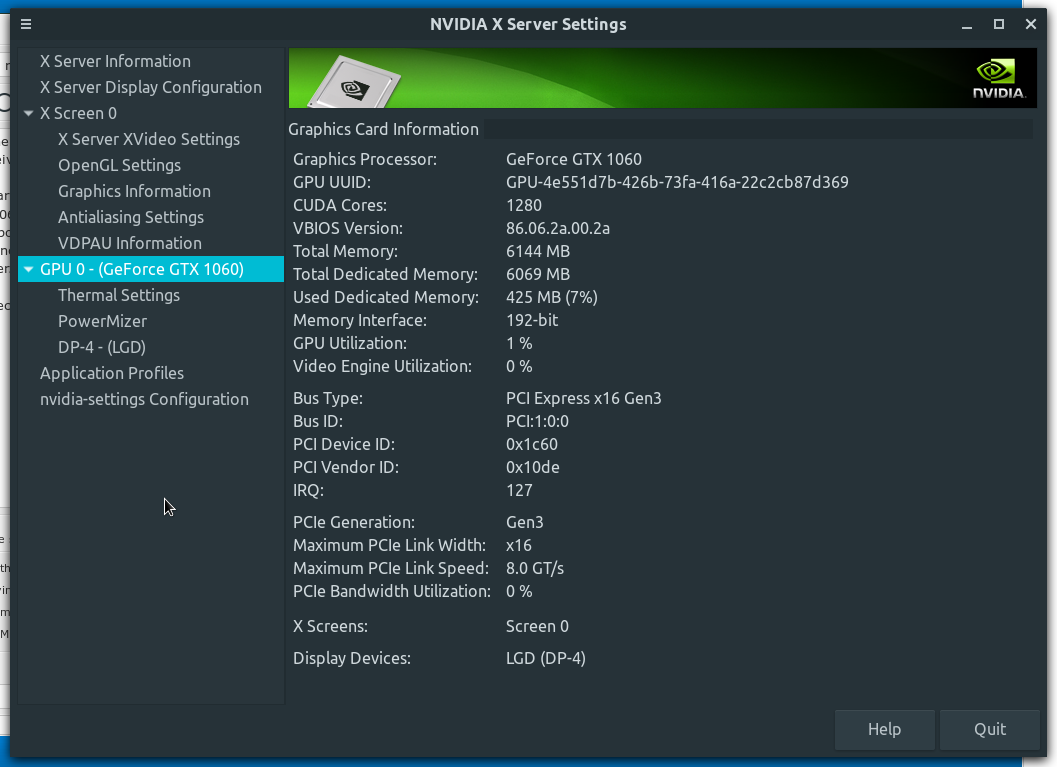Select DP-4 - (LGD) display entry
1057x767 pixels.
pyautogui.click(x=101, y=347)
